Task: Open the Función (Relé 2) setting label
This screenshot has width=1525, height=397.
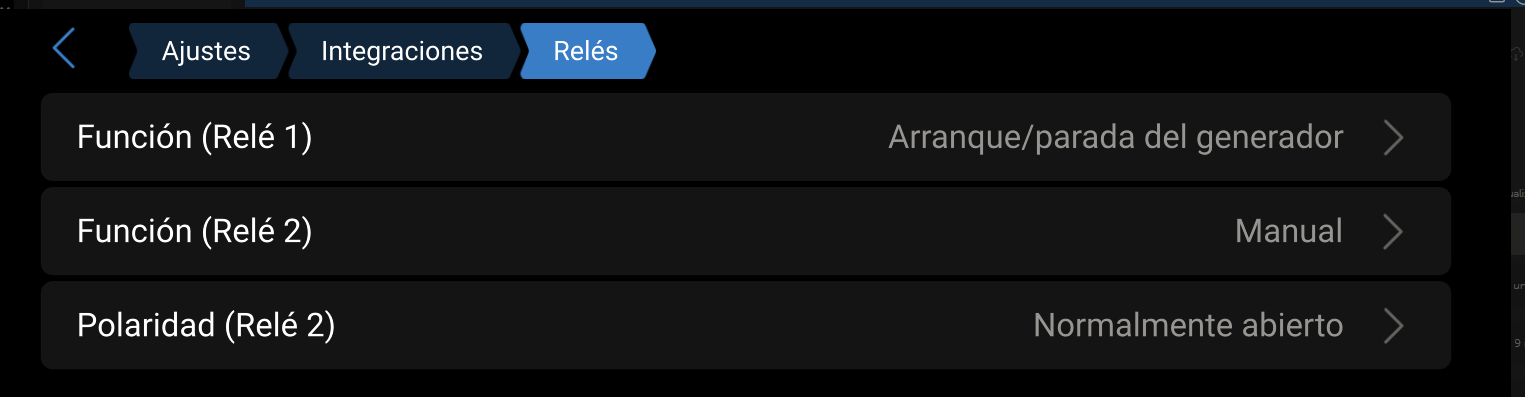Action: [x=195, y=232]
